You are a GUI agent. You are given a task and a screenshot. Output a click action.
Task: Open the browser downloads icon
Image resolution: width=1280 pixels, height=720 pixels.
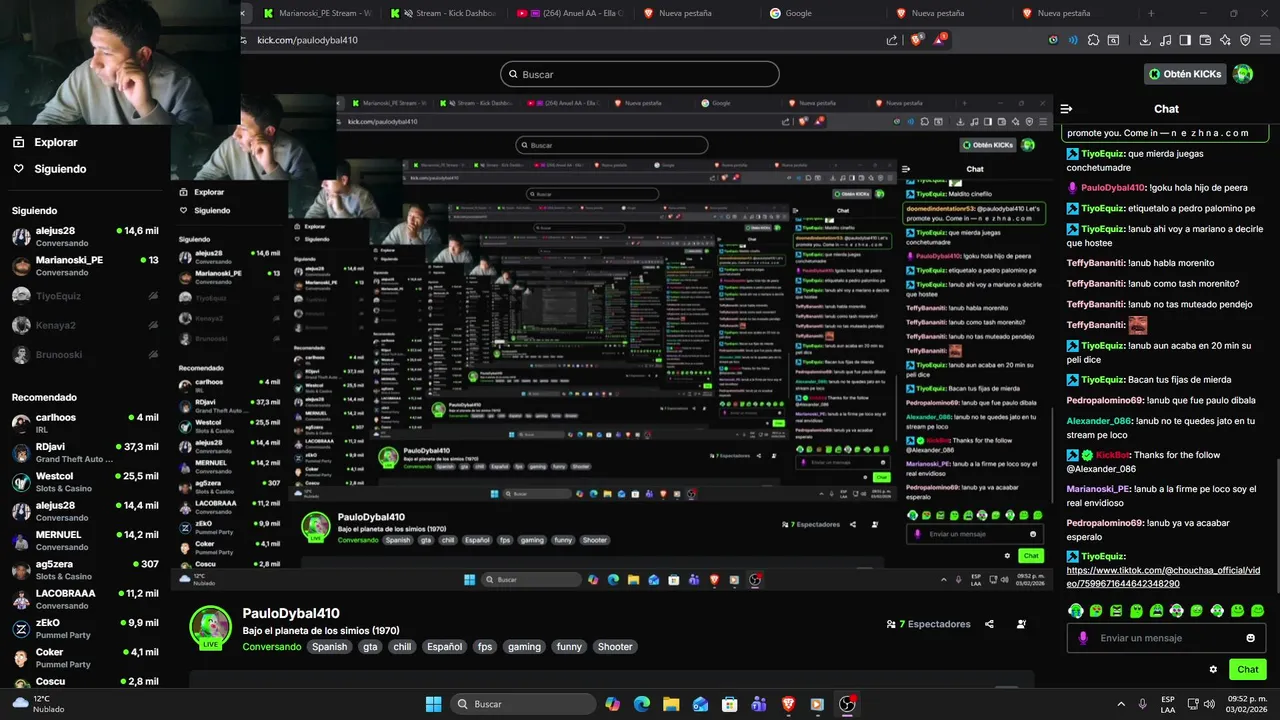(x=1145, y=40)
